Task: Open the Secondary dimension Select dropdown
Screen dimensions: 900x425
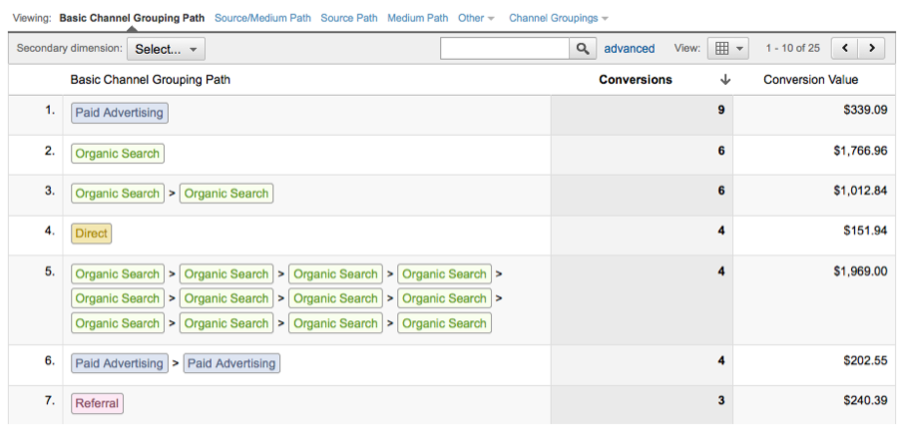Action: (166, 48)
